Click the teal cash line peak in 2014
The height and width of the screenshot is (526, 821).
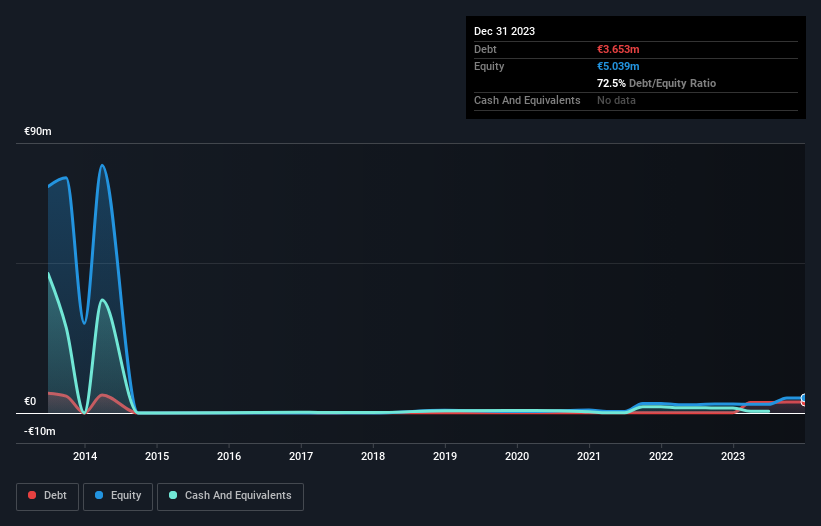coord(103,300)
